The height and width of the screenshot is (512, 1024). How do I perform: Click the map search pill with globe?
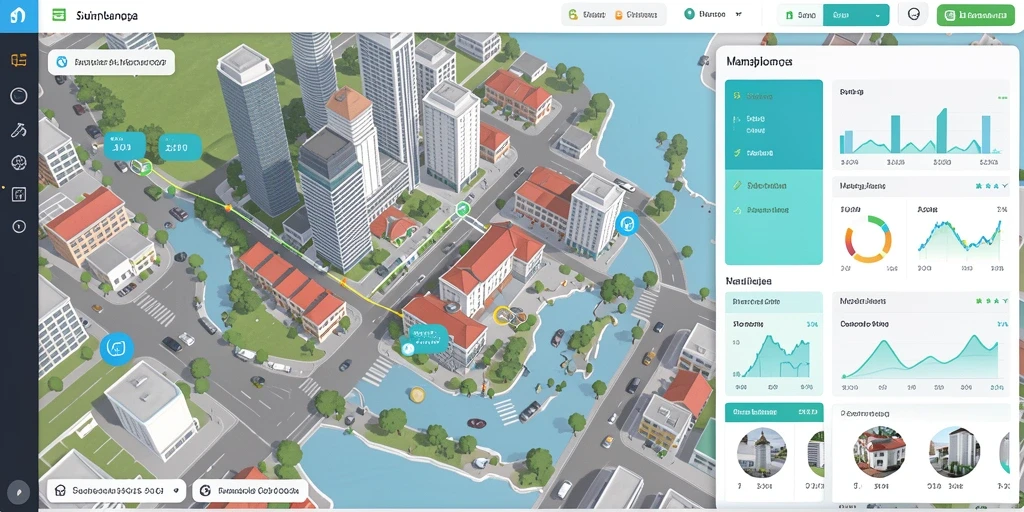[111, 63]
